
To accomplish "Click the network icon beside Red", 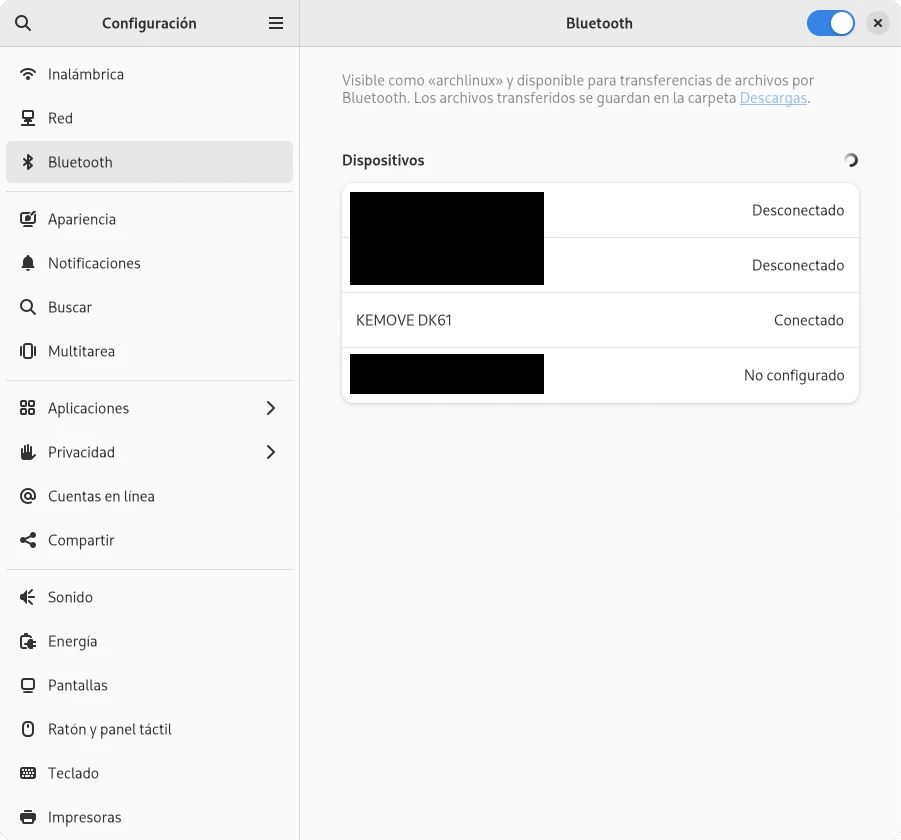I will click(x=28, y=118).
